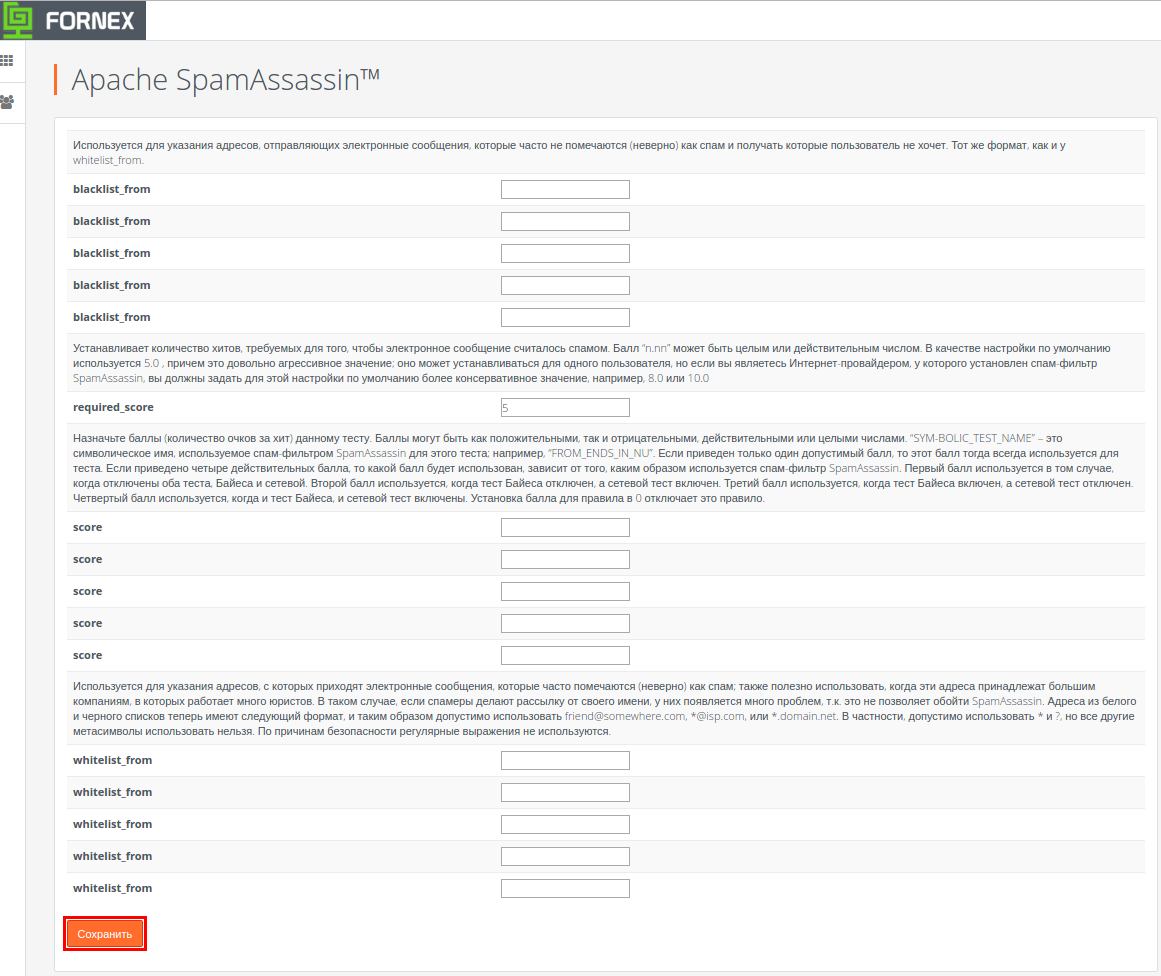Viewport: 1161px width, 976px height.
Task: Save settings with the Сохранить button
Action: pyautogui.click(x=104, y=934)
